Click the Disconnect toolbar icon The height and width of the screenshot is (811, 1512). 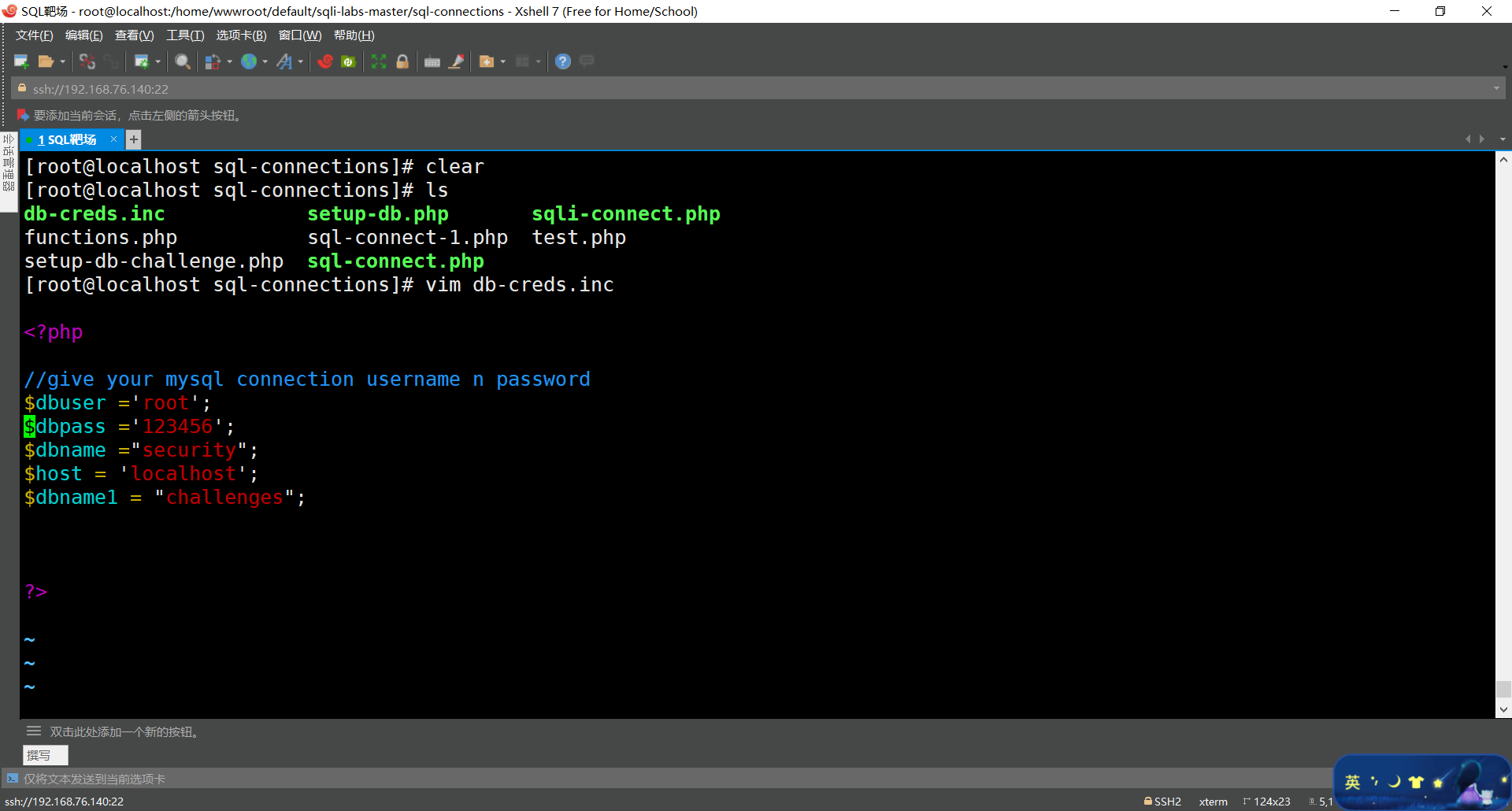pos(87,61)
